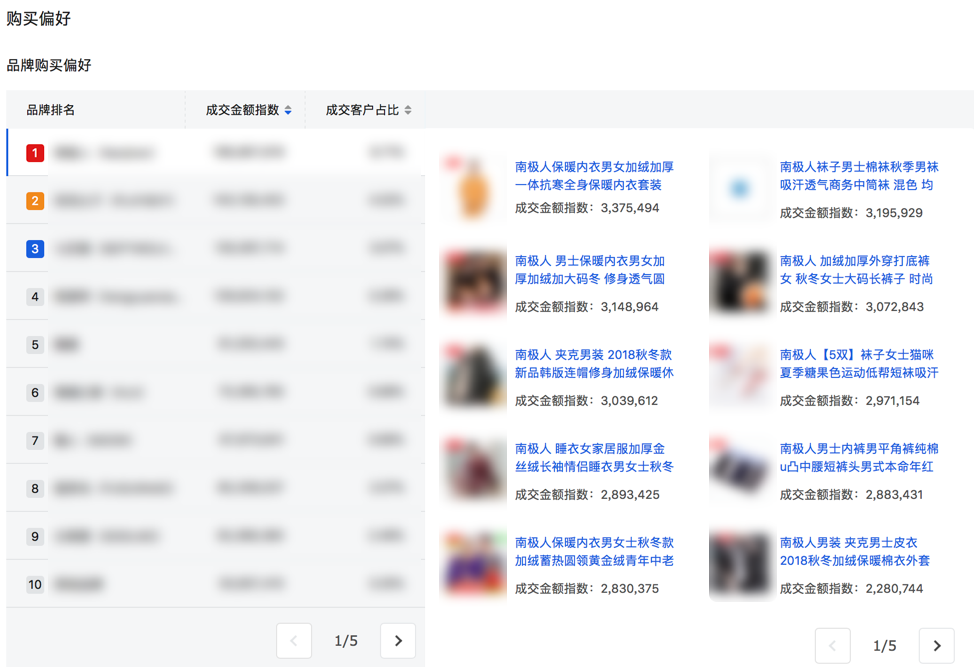Open link 南极人 加绒加厚外穿打底裤
The width and height of the screenshot is (974, 667).
point(857,270)
